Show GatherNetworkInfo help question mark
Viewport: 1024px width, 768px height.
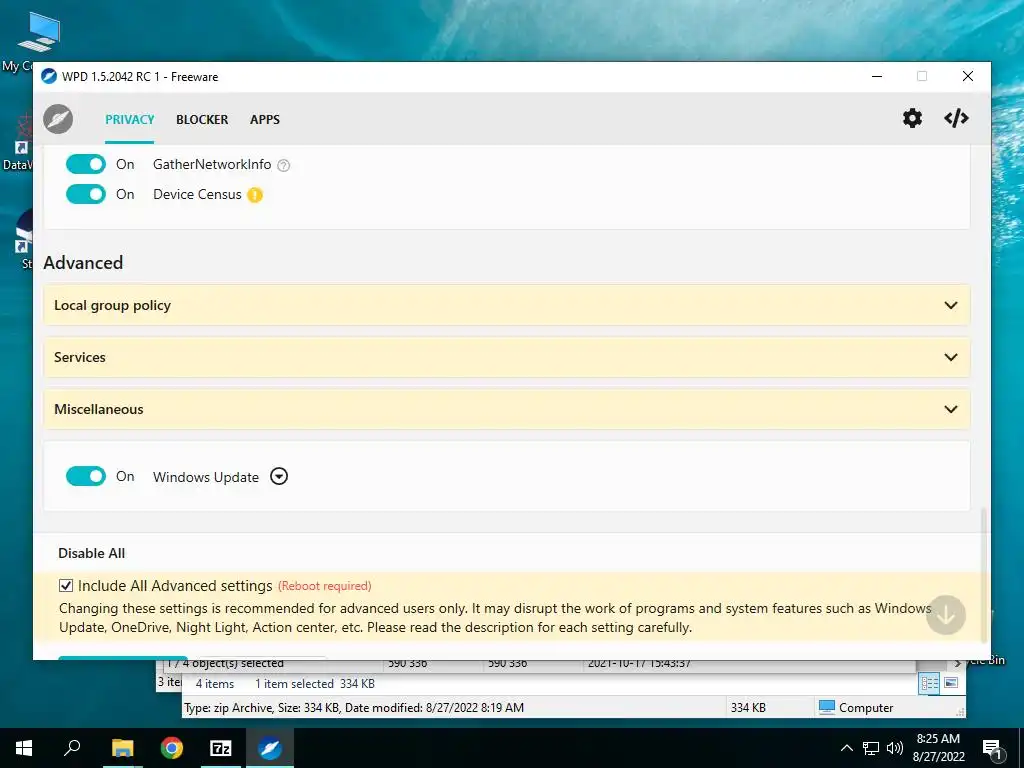pos(283,165)
